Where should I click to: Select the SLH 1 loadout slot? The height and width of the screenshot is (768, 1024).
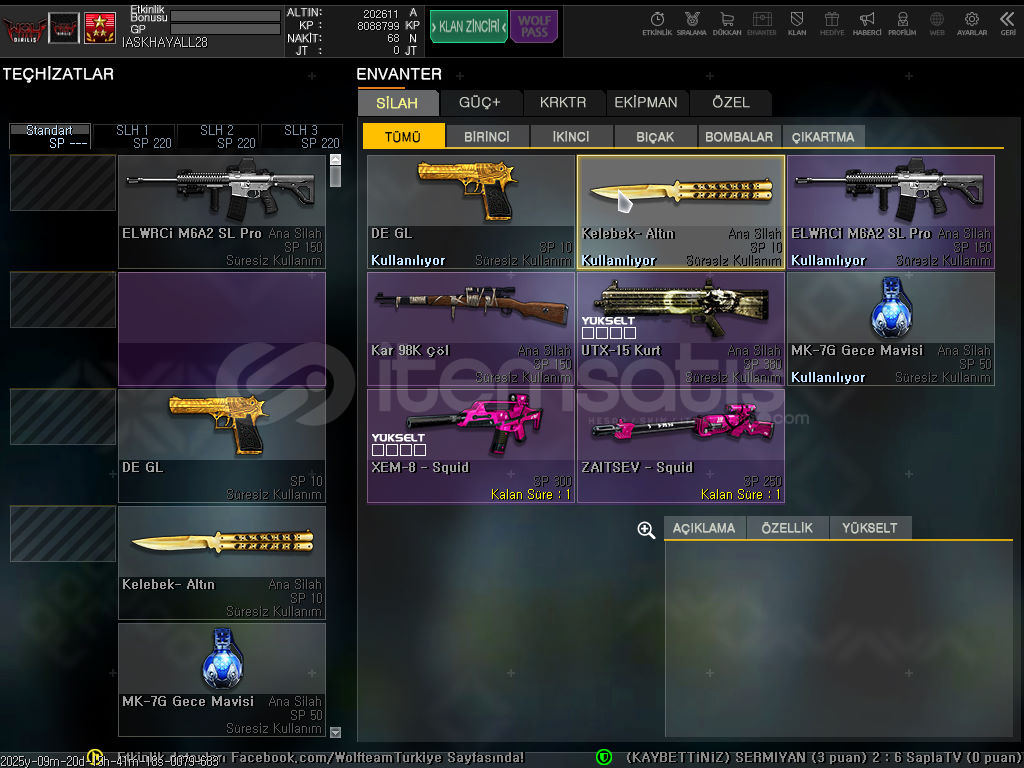coord(134,137)
